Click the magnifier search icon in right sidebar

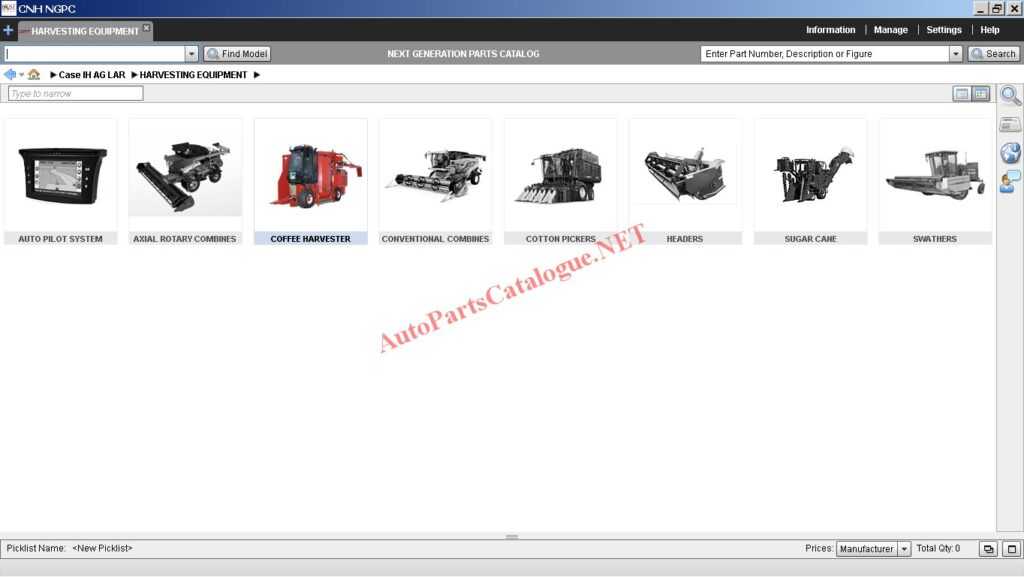click(1010, 96)
